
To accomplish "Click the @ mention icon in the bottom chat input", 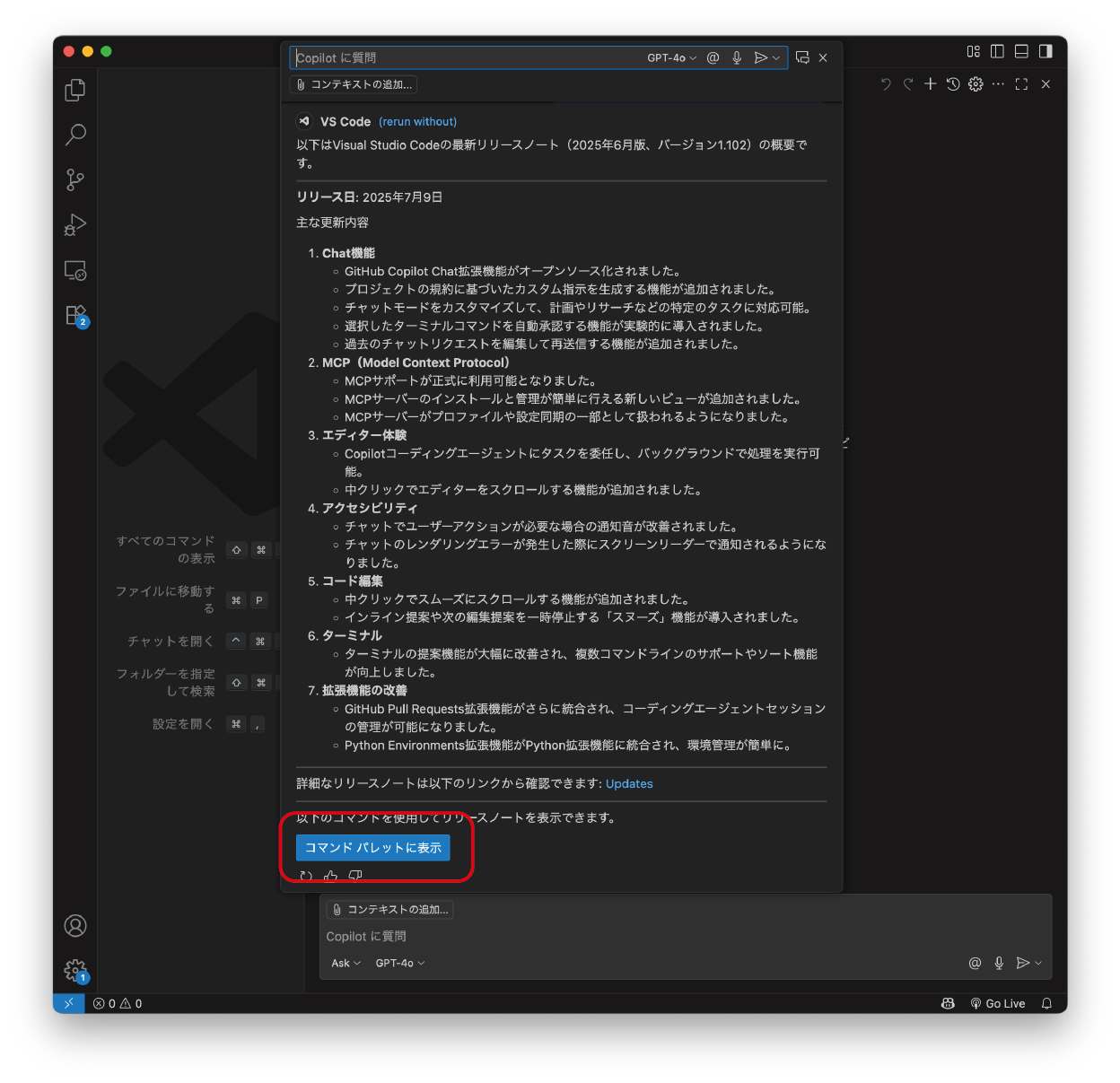I will point(975,963).
